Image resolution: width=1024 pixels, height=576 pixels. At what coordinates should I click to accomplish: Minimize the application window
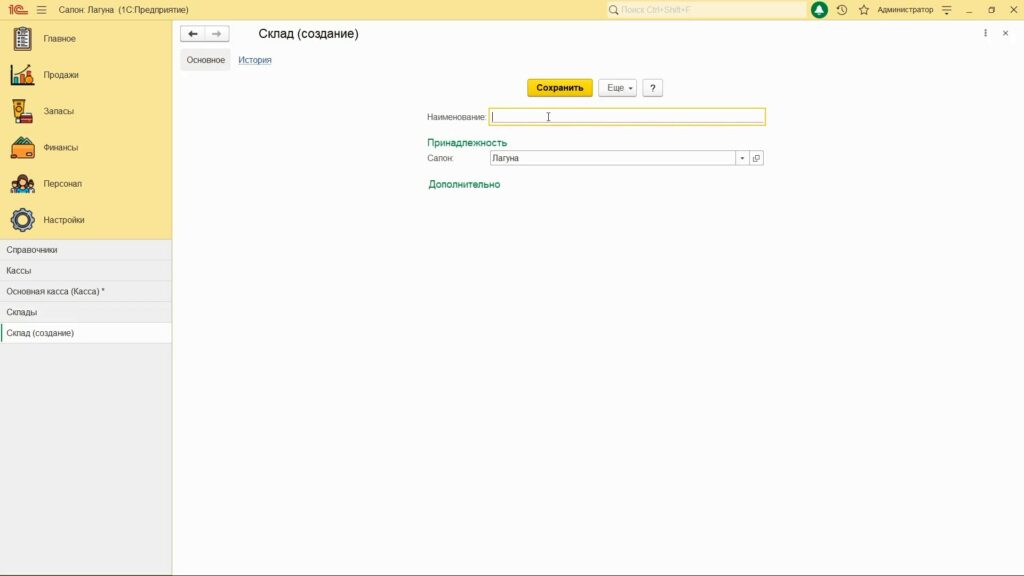[969, 10]
